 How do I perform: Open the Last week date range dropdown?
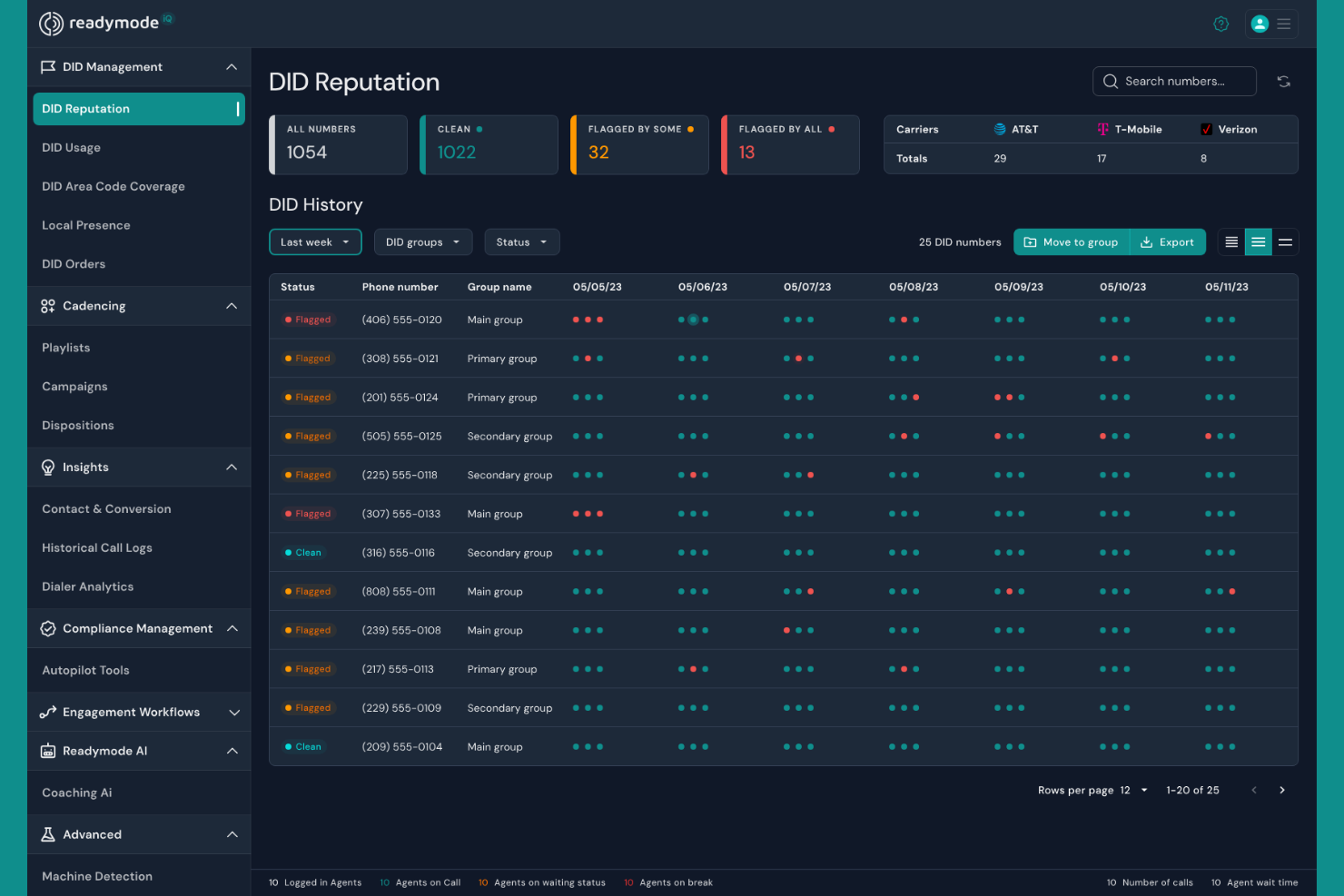click(315, 242)
